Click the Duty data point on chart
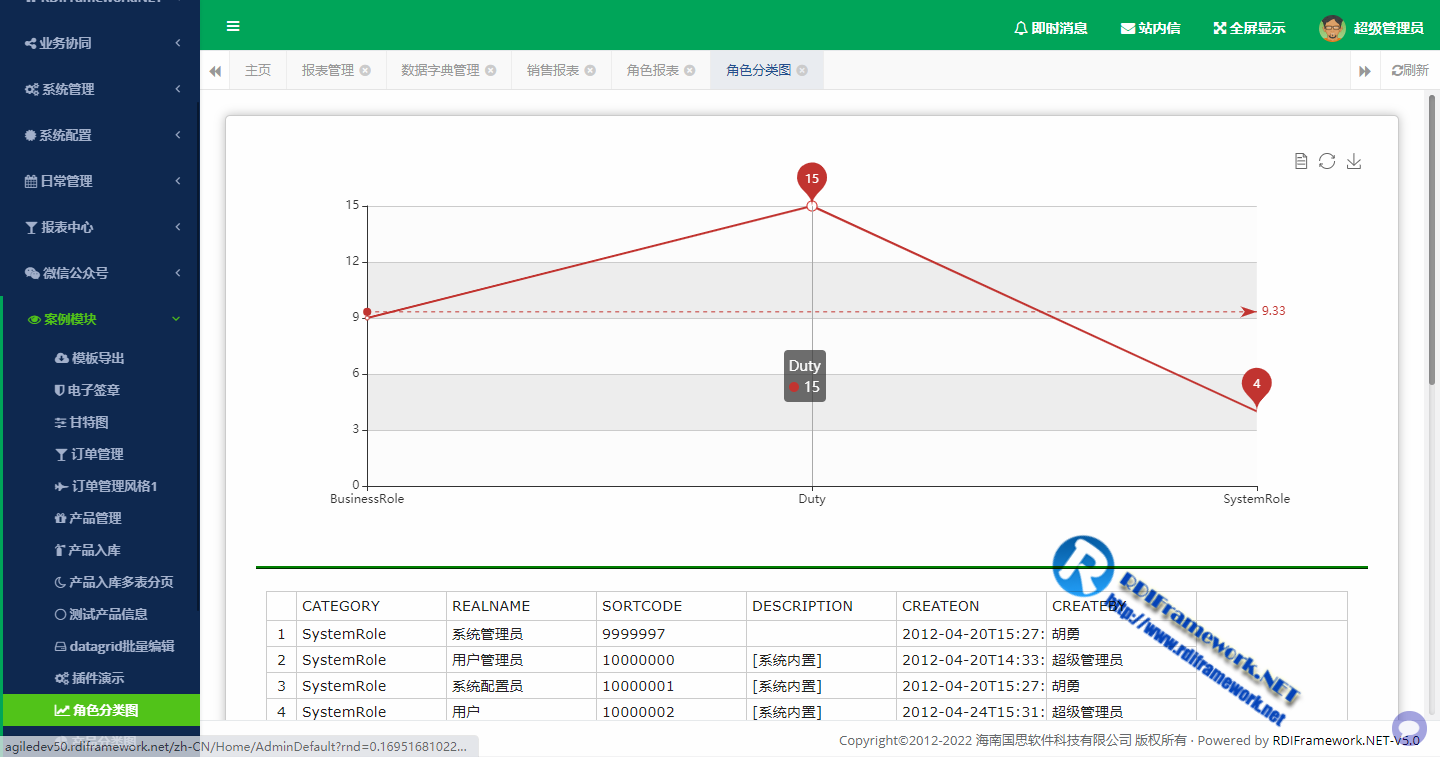The image size is (1440, 757). pyautogui.click(x=812, y=206)
